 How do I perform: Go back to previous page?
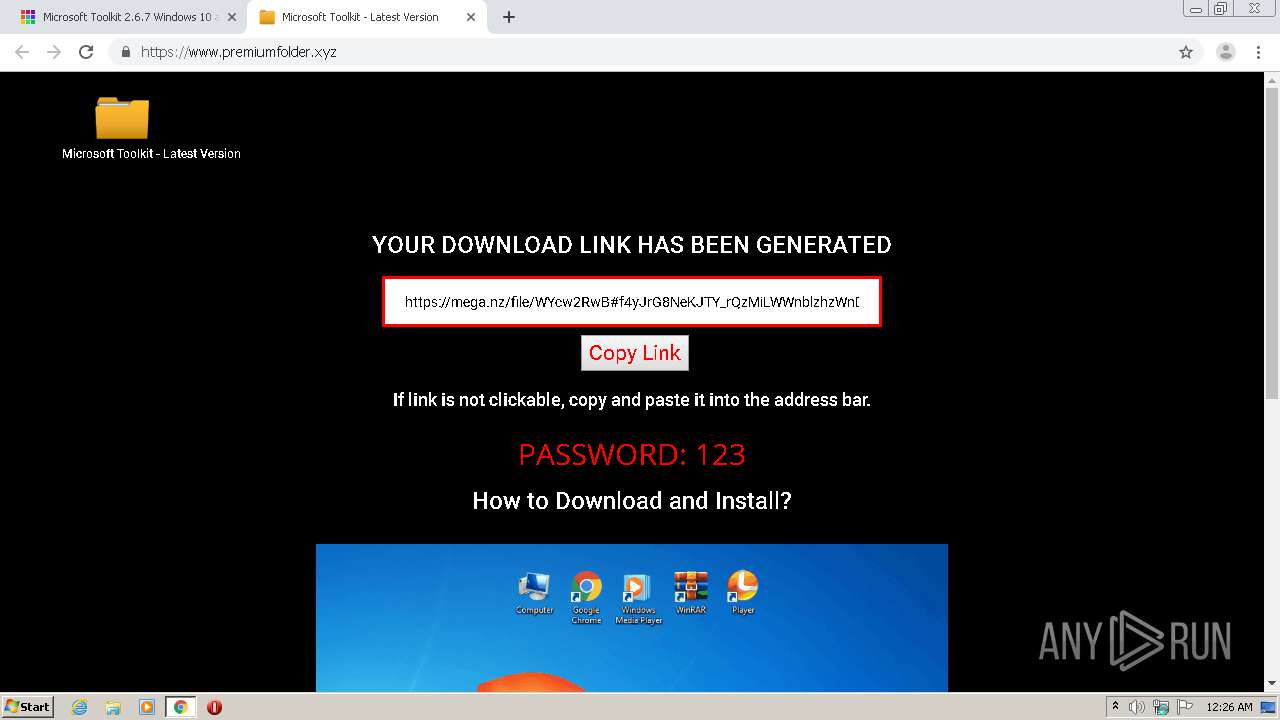[x=22, y=52]
